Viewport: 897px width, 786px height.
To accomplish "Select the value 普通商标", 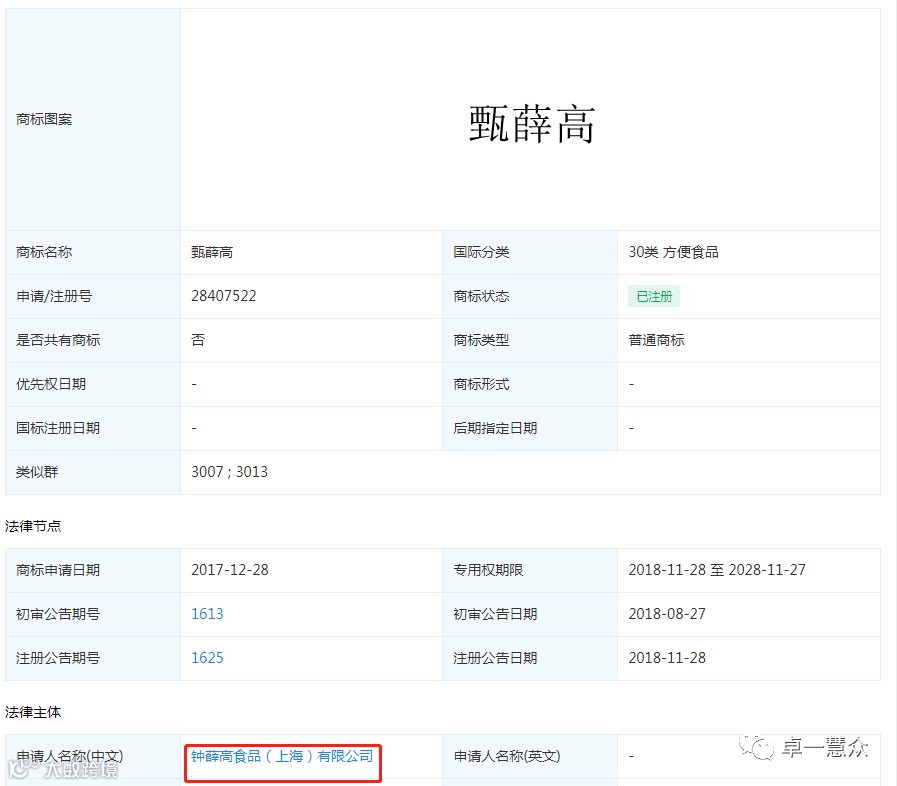I will [x=656, y=340].
